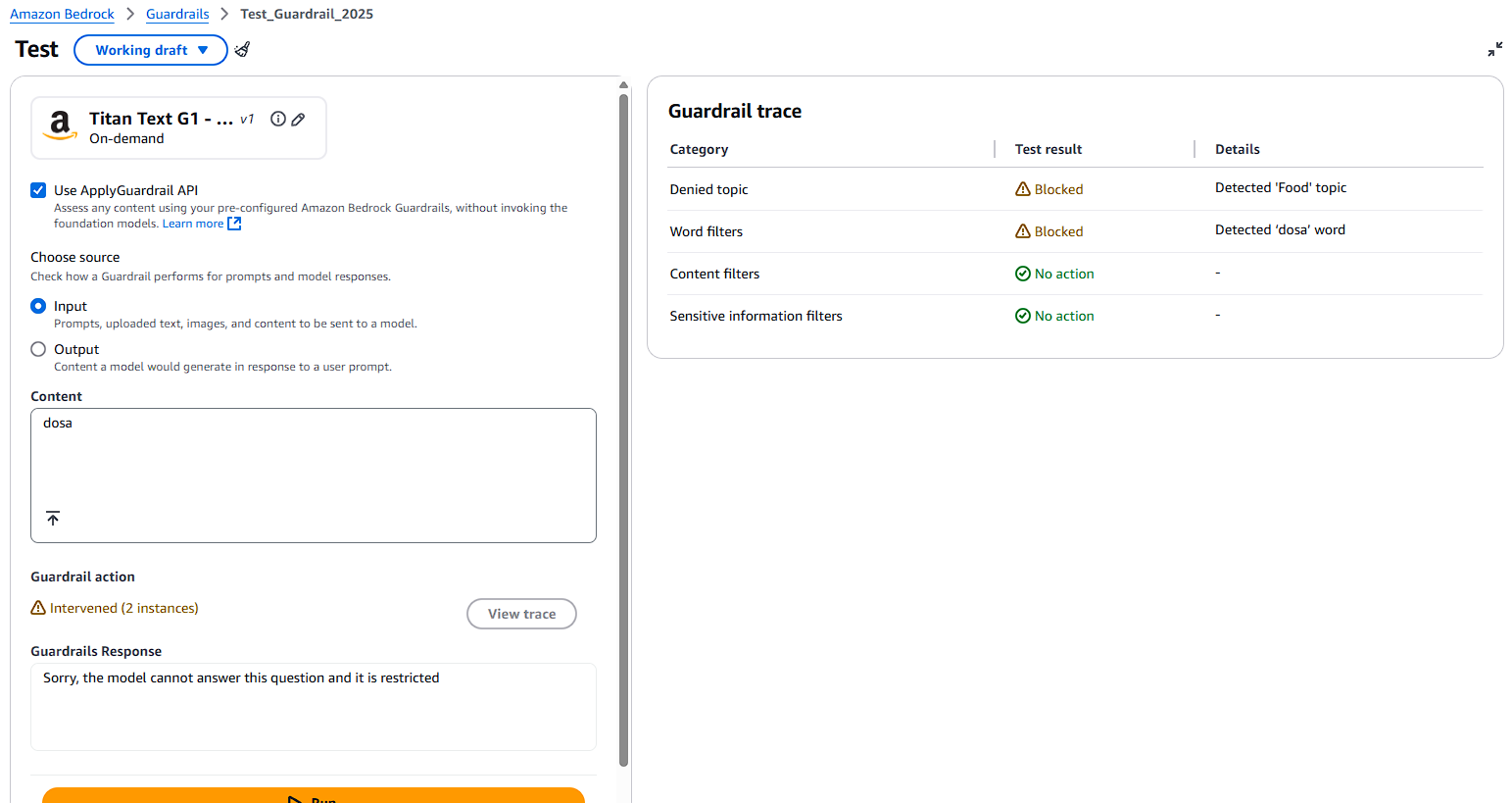Viewport: 1512px width, 803px height.
Task: Click the Amazon logo in the model card
Action: pyautogui.click(x=60, y=126)
